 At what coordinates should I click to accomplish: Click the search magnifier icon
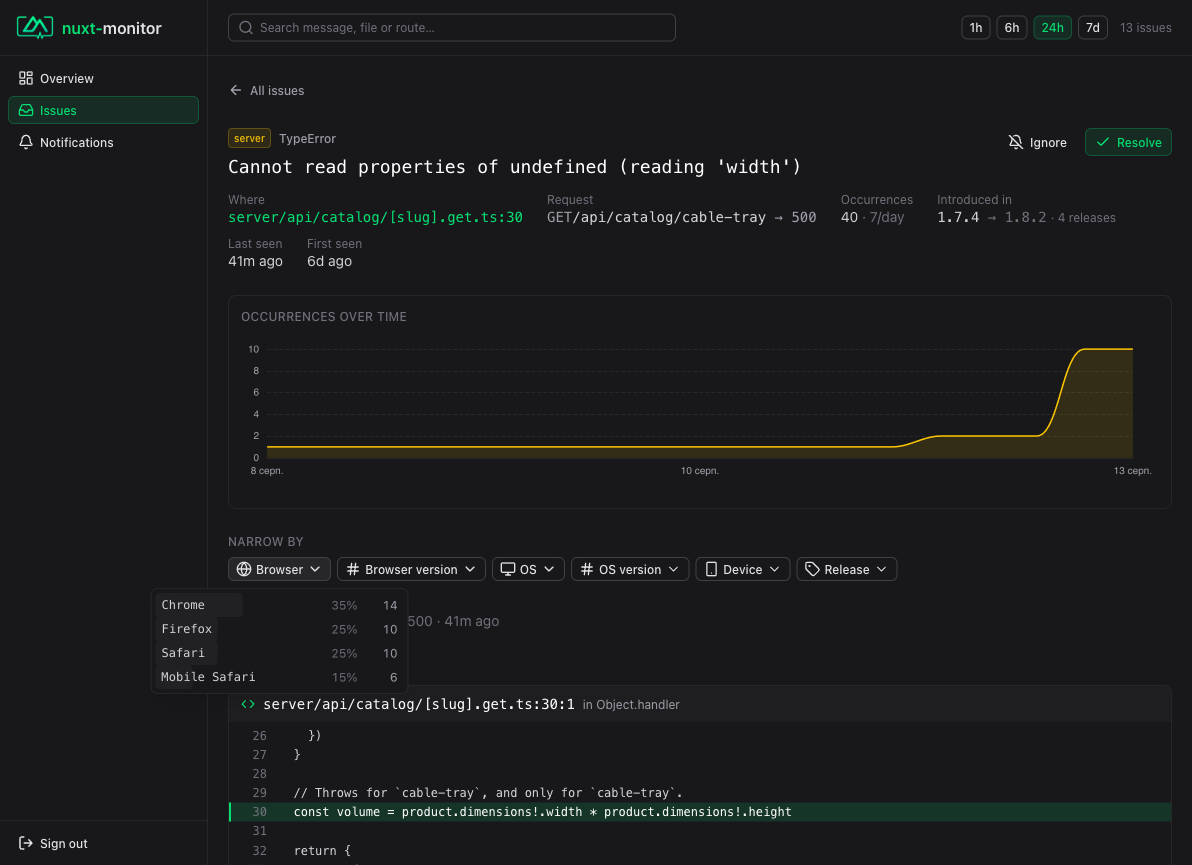point(246,27)
